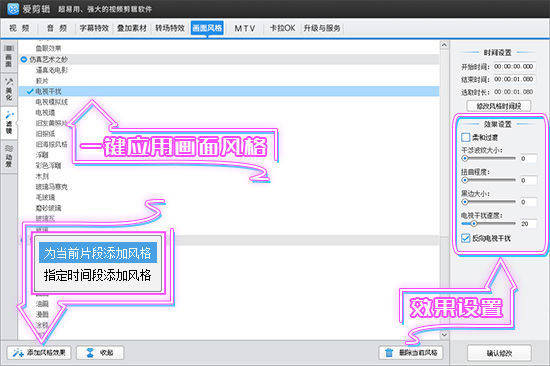Open the 动景 sidebar panel icon
Image resolution: width=550 pixels, height=366 pixels.
[x=9, y=156]
